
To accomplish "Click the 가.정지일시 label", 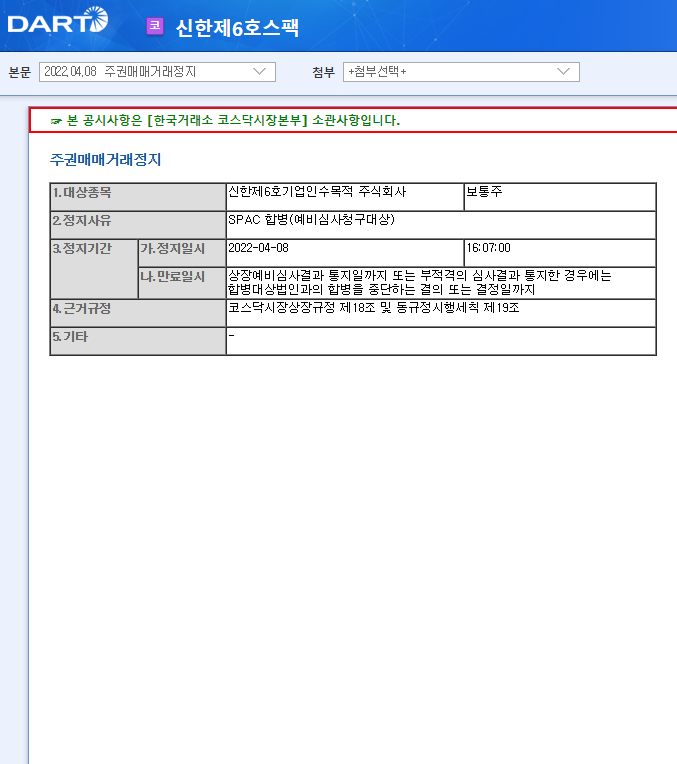I will (182, 253).
